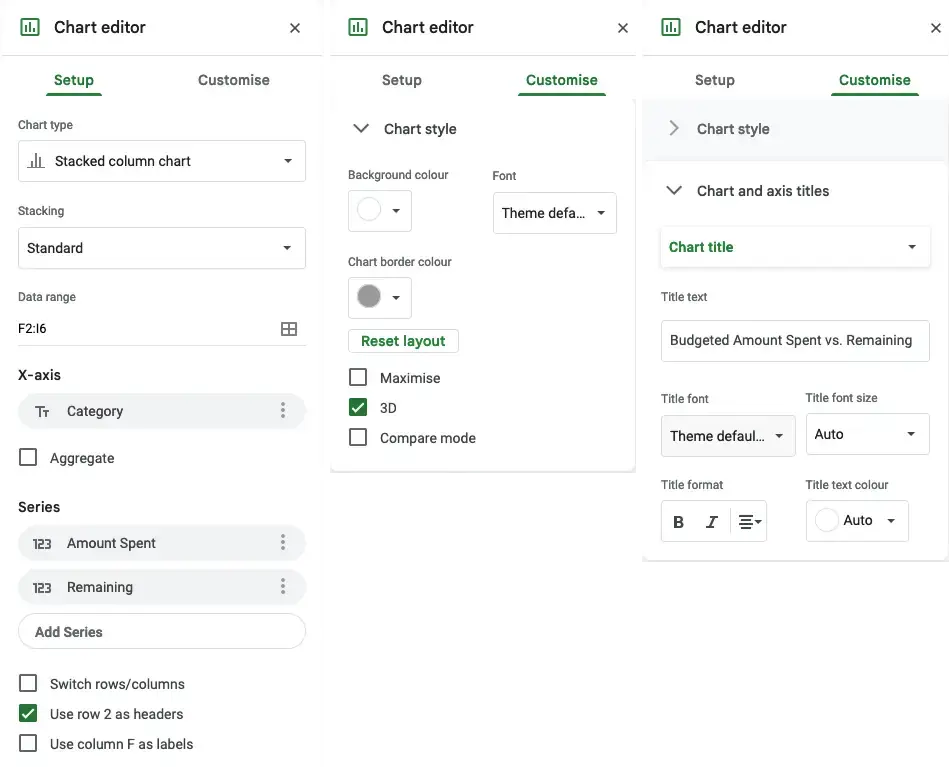Screen dimensions: 950x768
Task: Uncheck the 3D checkbox
Action: (x=358, y=408)
